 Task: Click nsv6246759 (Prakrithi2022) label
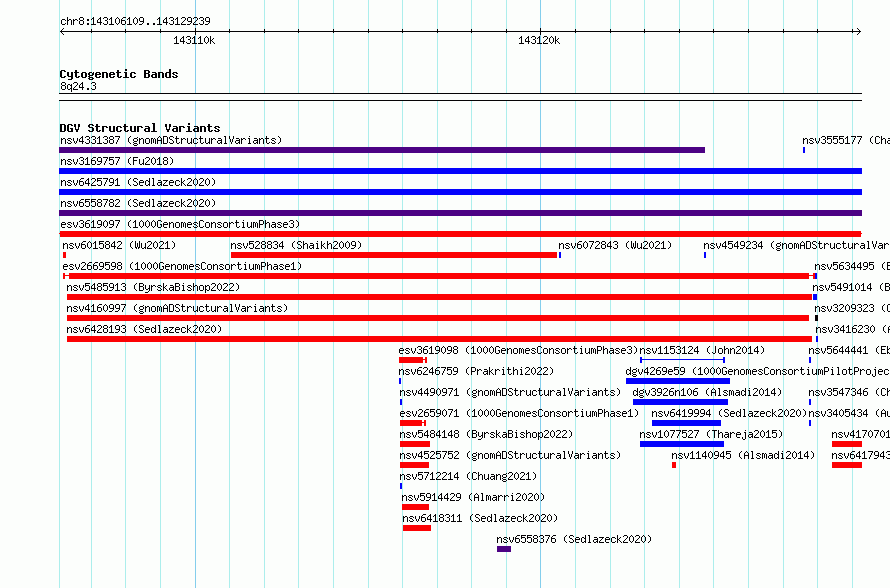[x=476, y=371]
